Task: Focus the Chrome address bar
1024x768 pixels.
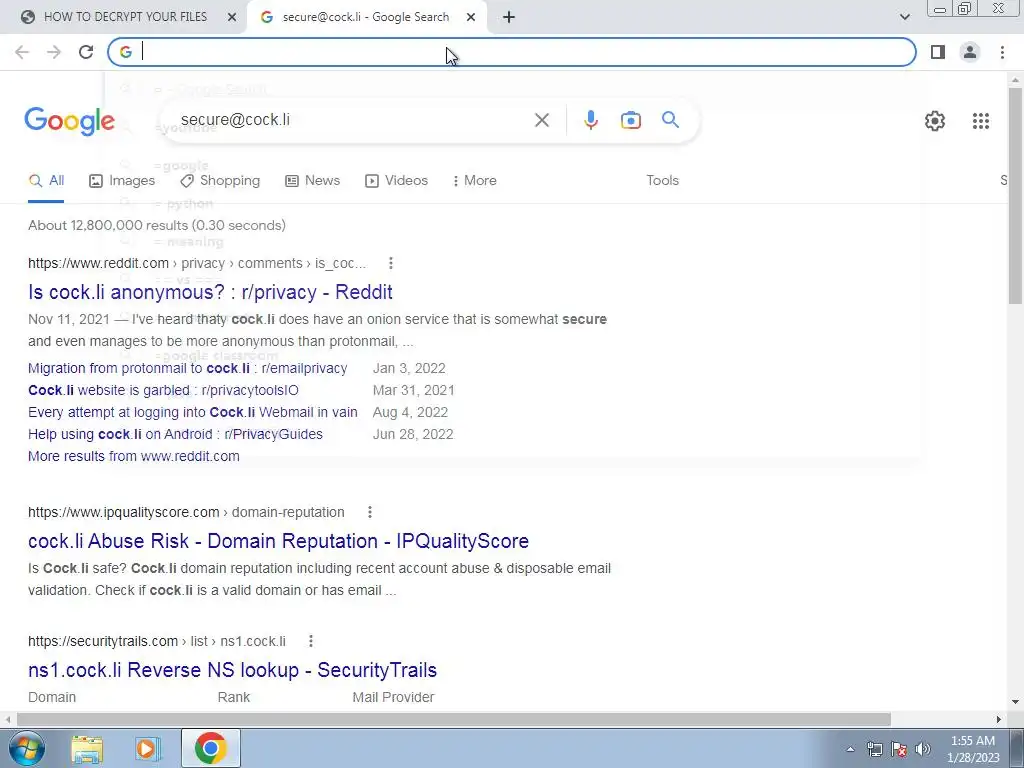Action: pos(511,52)
